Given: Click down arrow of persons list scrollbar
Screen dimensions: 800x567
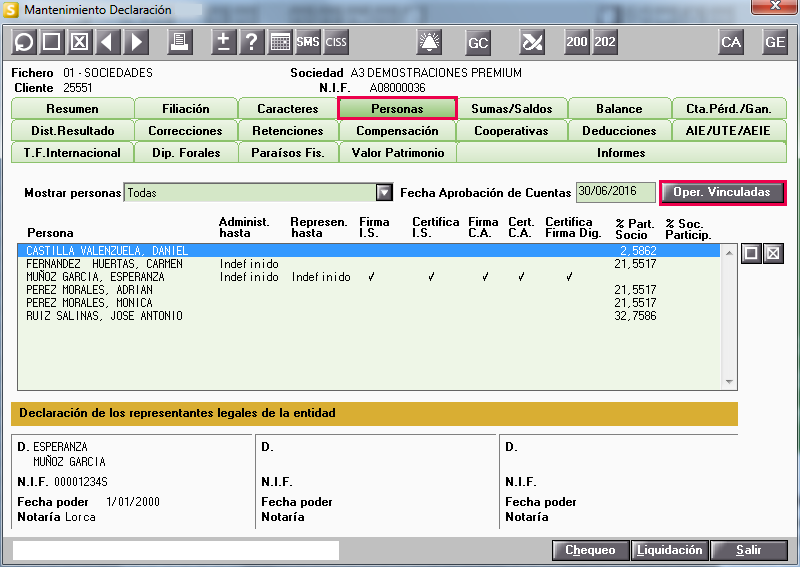Looking at the screenshot, I should click(729, 382).
